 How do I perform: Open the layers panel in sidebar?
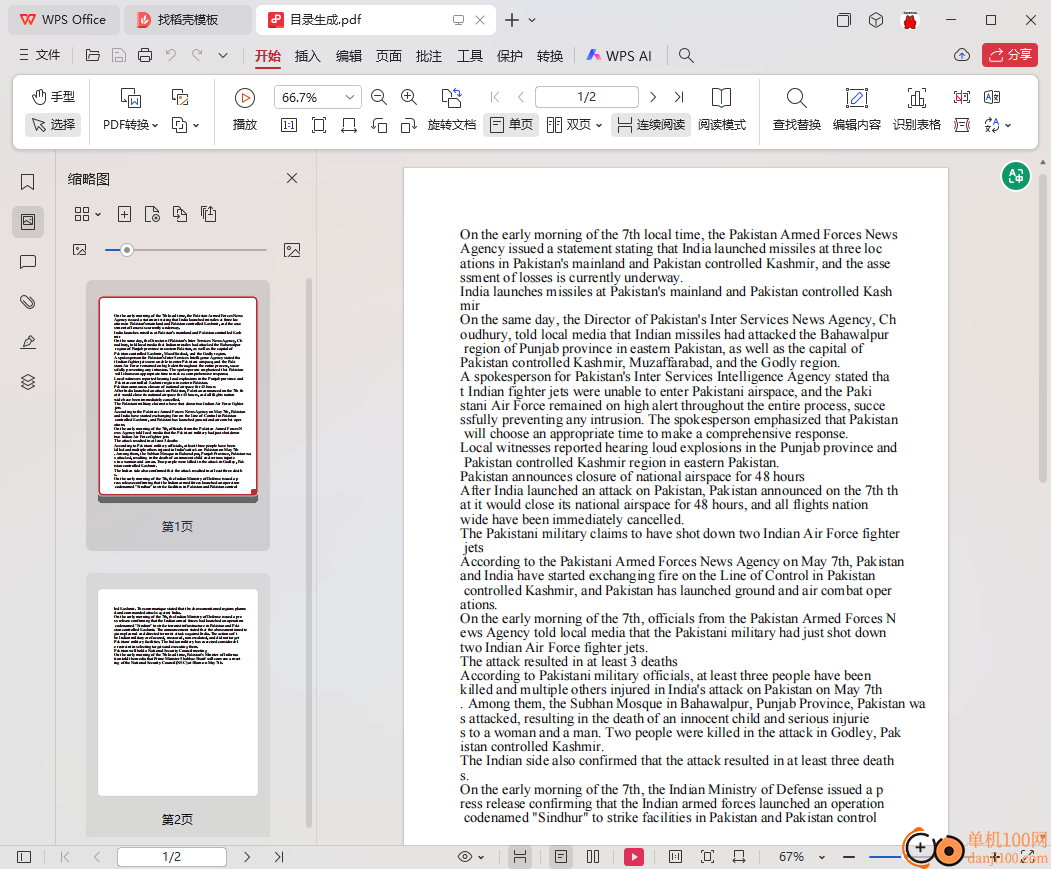[x=27, y=382]
